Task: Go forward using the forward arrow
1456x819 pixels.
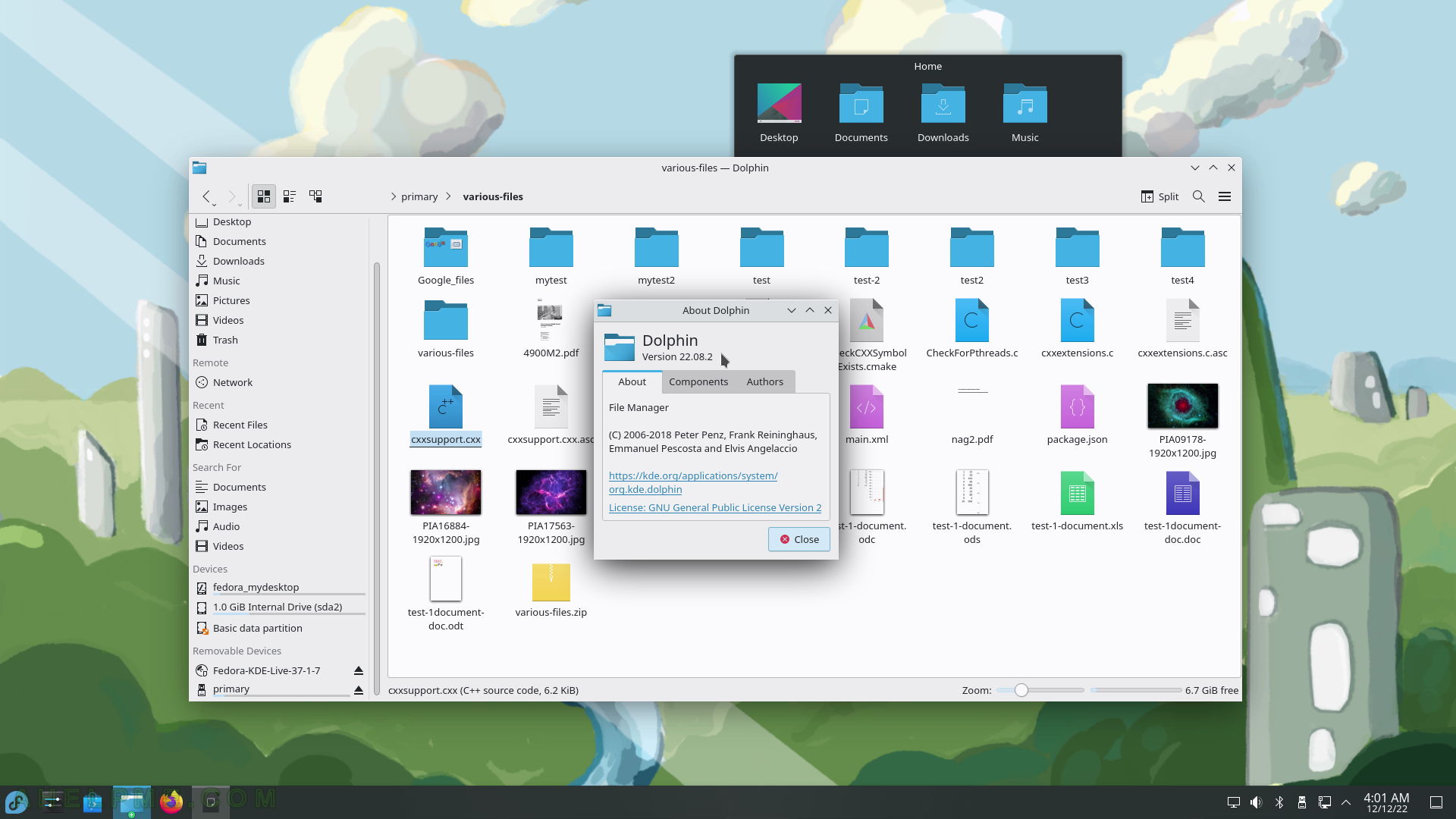Action: 231,196
